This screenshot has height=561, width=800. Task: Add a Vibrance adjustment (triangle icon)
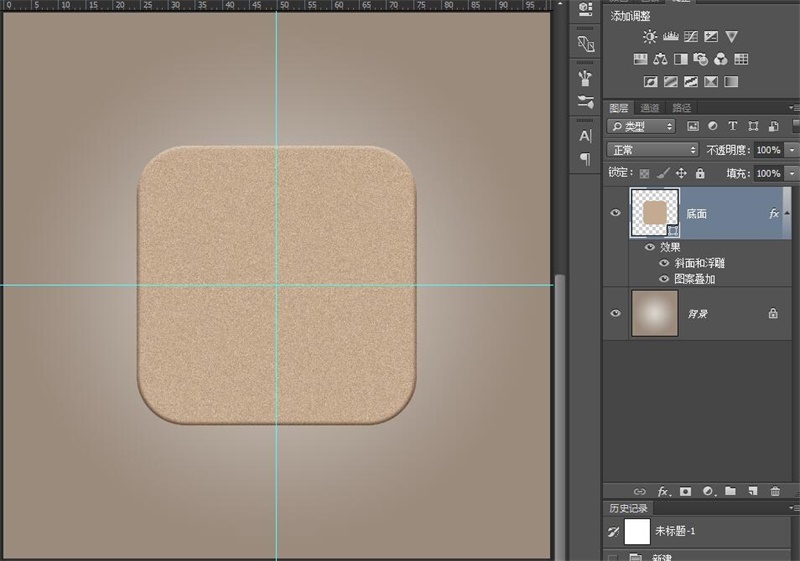click(x=732, y=36)
